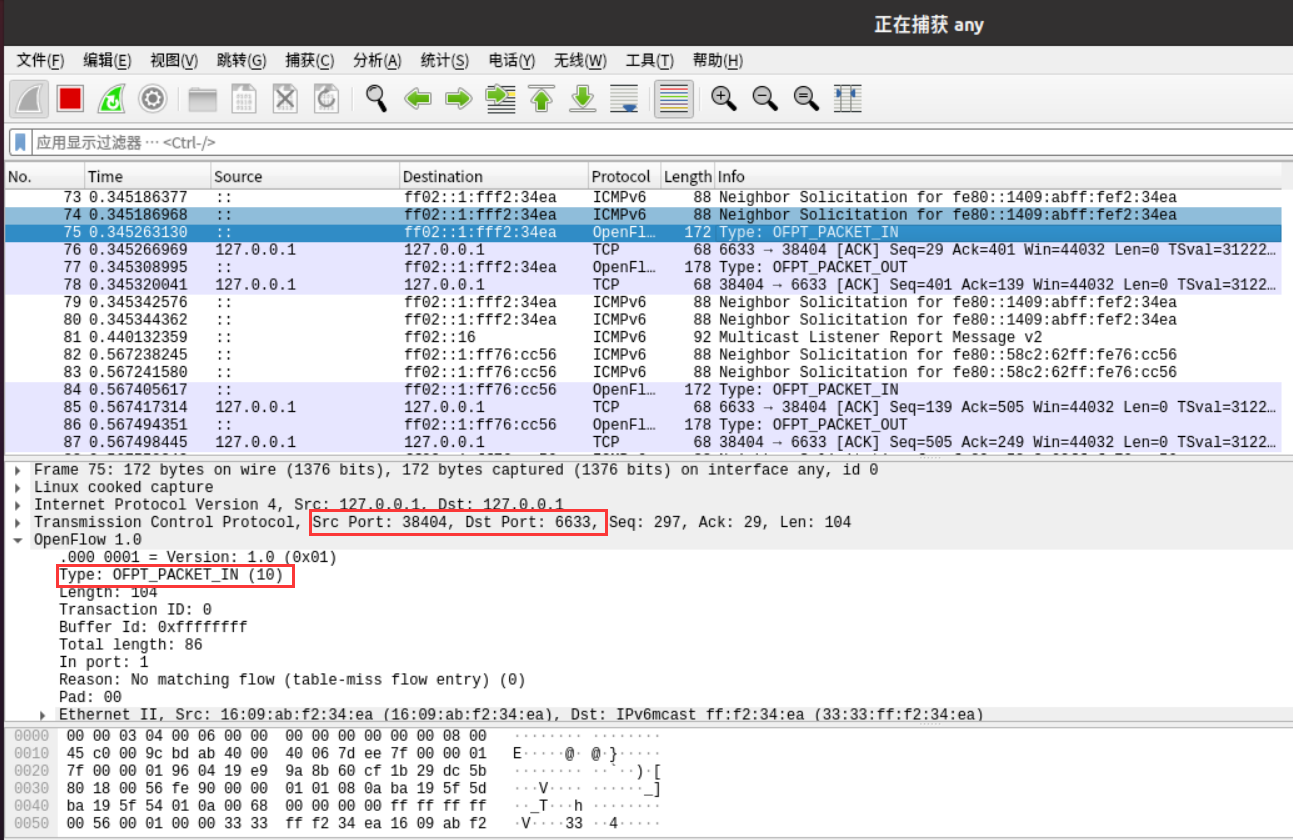Collapse the OpenFlow 1.0 section
Screen dimensions: 1293x840
[18, 540]
